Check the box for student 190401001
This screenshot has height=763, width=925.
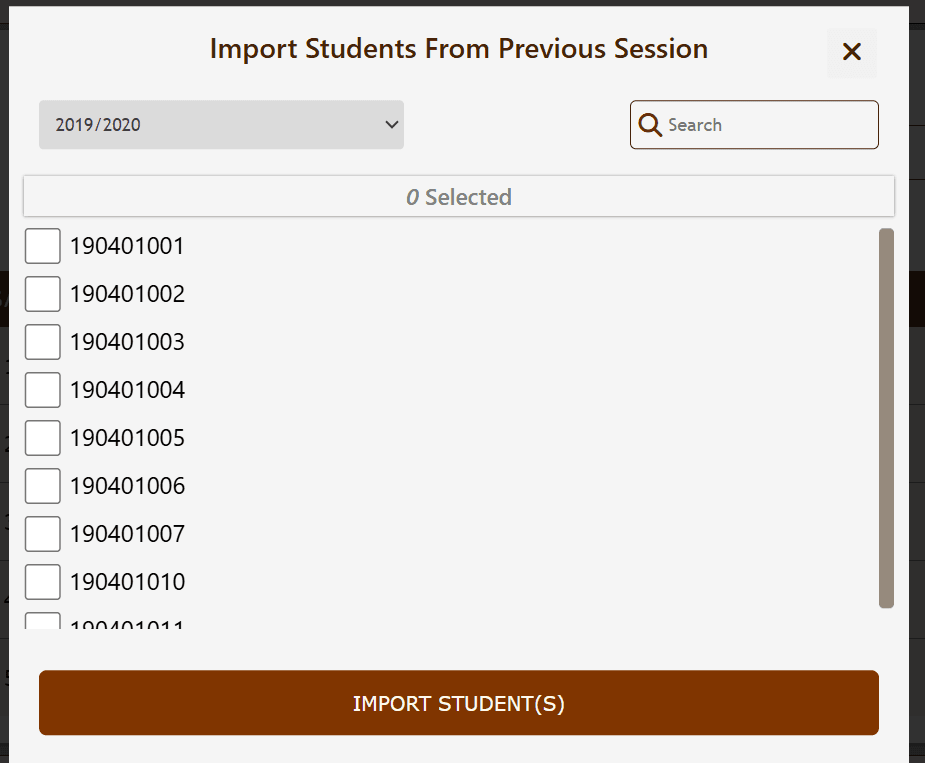[x=42, y=245]
